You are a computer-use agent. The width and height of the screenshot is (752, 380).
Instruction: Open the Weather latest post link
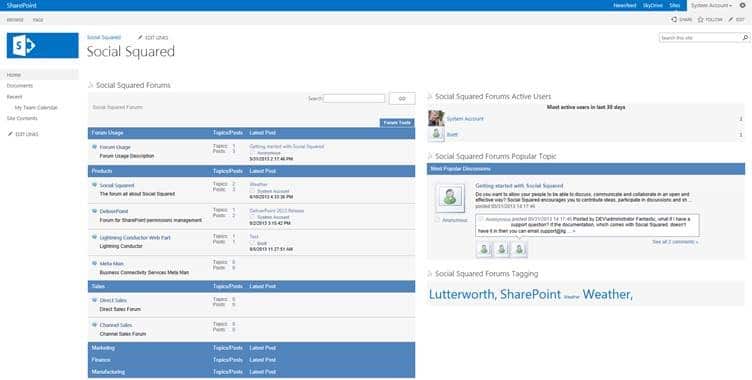(258, 184)
